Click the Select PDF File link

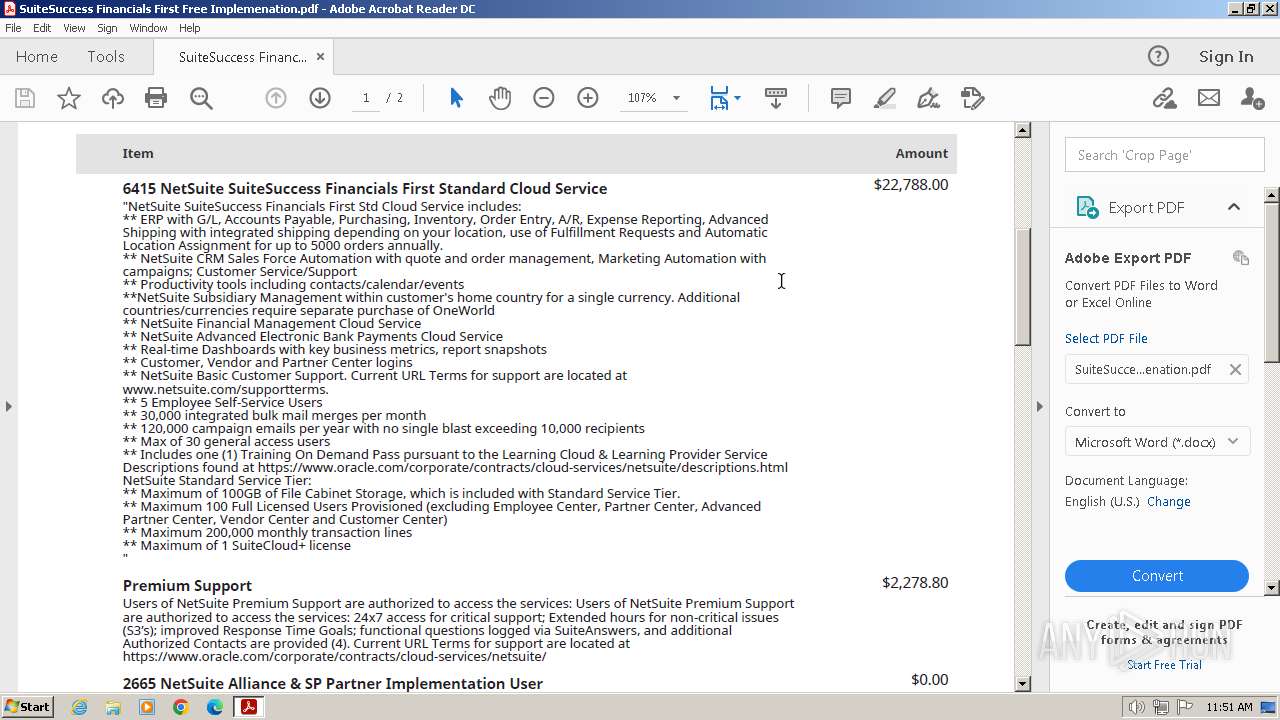1106,338
